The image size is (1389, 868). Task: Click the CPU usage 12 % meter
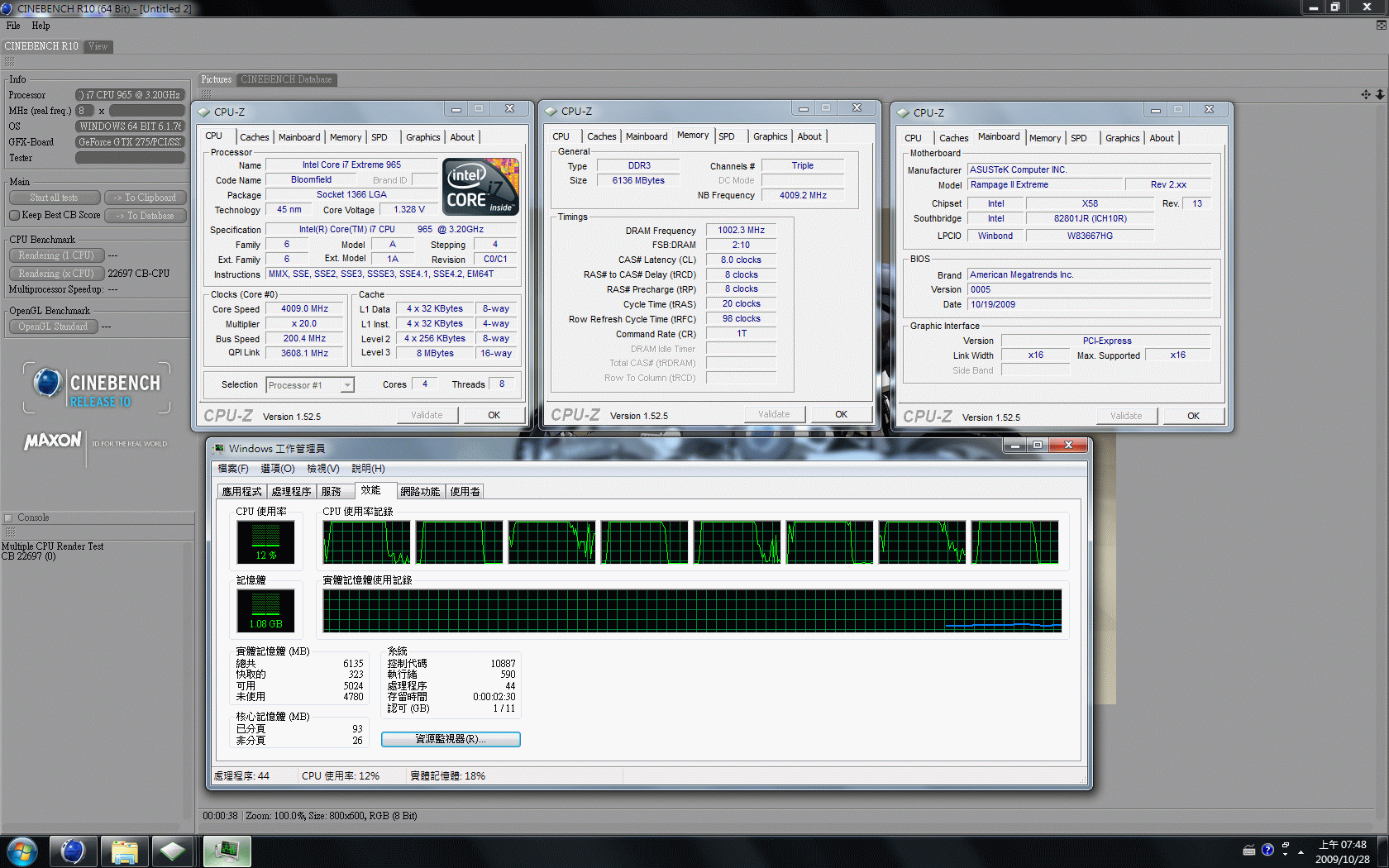point(265,542)
